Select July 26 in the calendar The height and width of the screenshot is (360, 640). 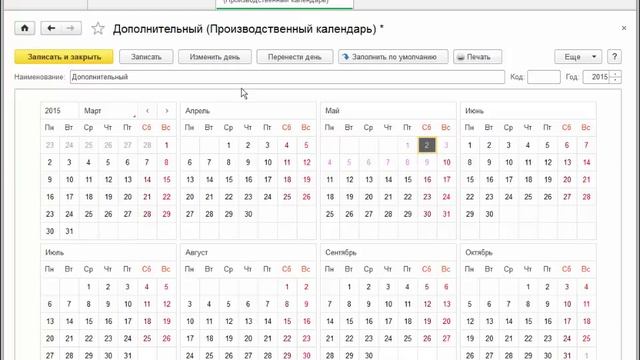click(166, 338)
